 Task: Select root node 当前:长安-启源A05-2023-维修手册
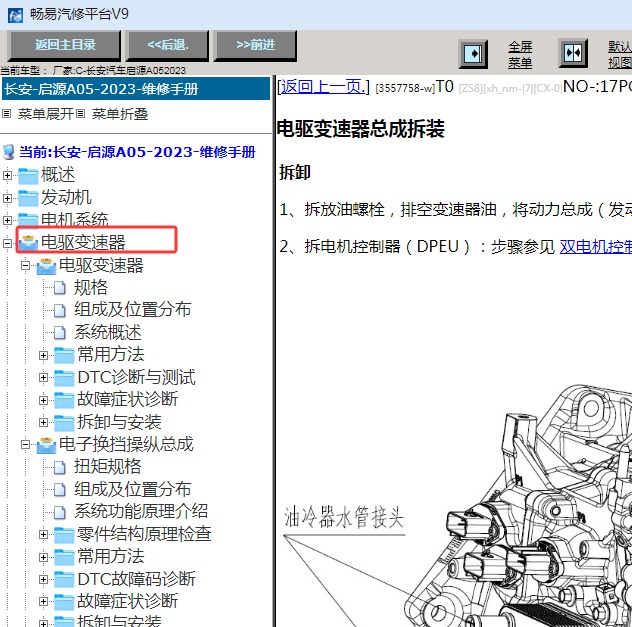tap(137, 152)
